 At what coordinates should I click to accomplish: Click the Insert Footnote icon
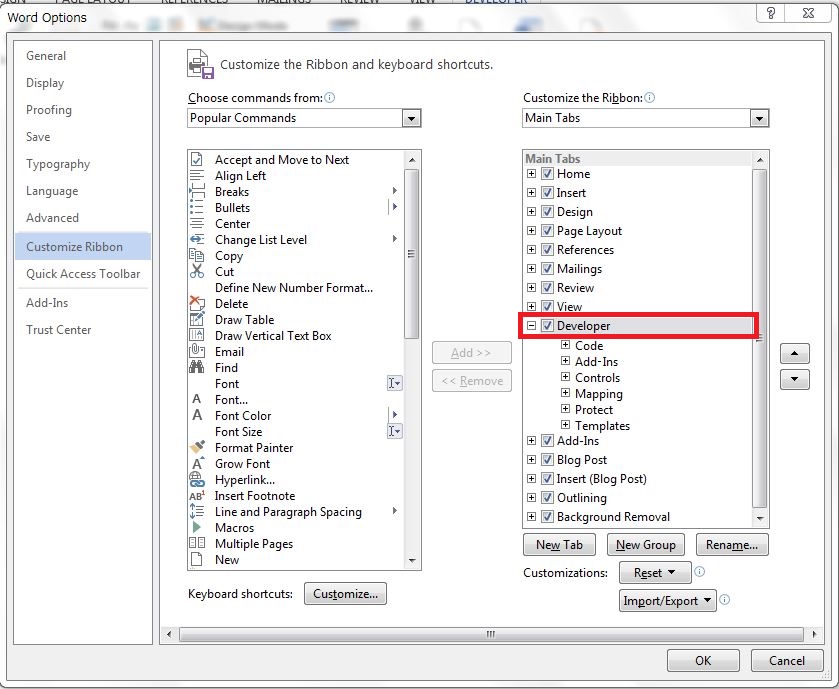click(196, 495)
